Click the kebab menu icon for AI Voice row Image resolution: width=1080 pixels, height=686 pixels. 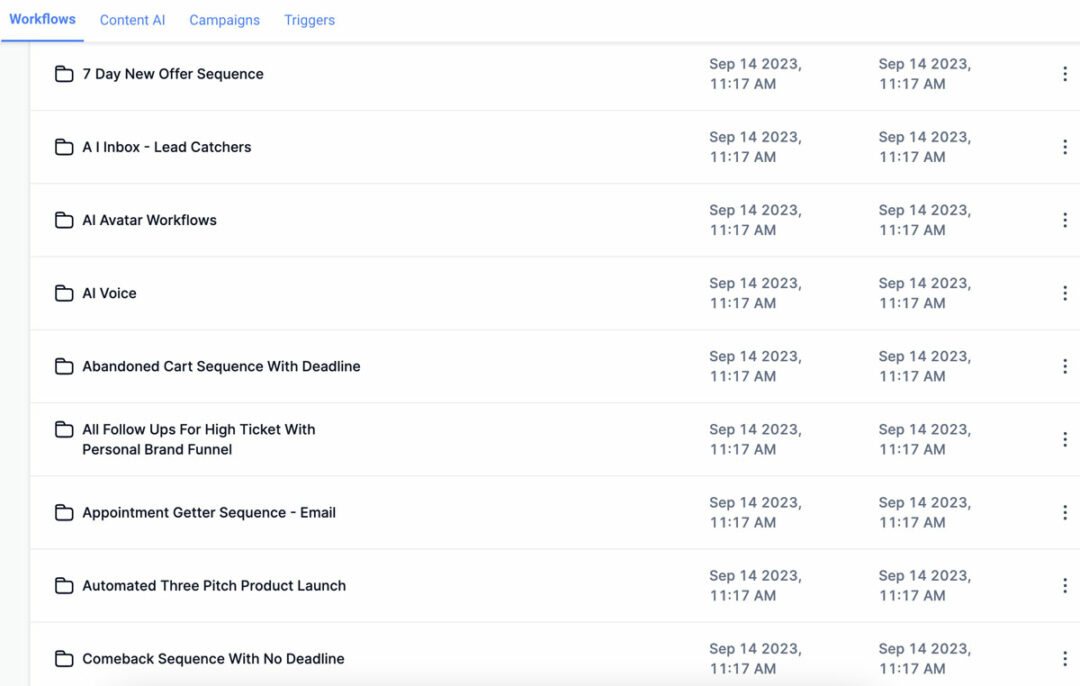pos(1064,293)
